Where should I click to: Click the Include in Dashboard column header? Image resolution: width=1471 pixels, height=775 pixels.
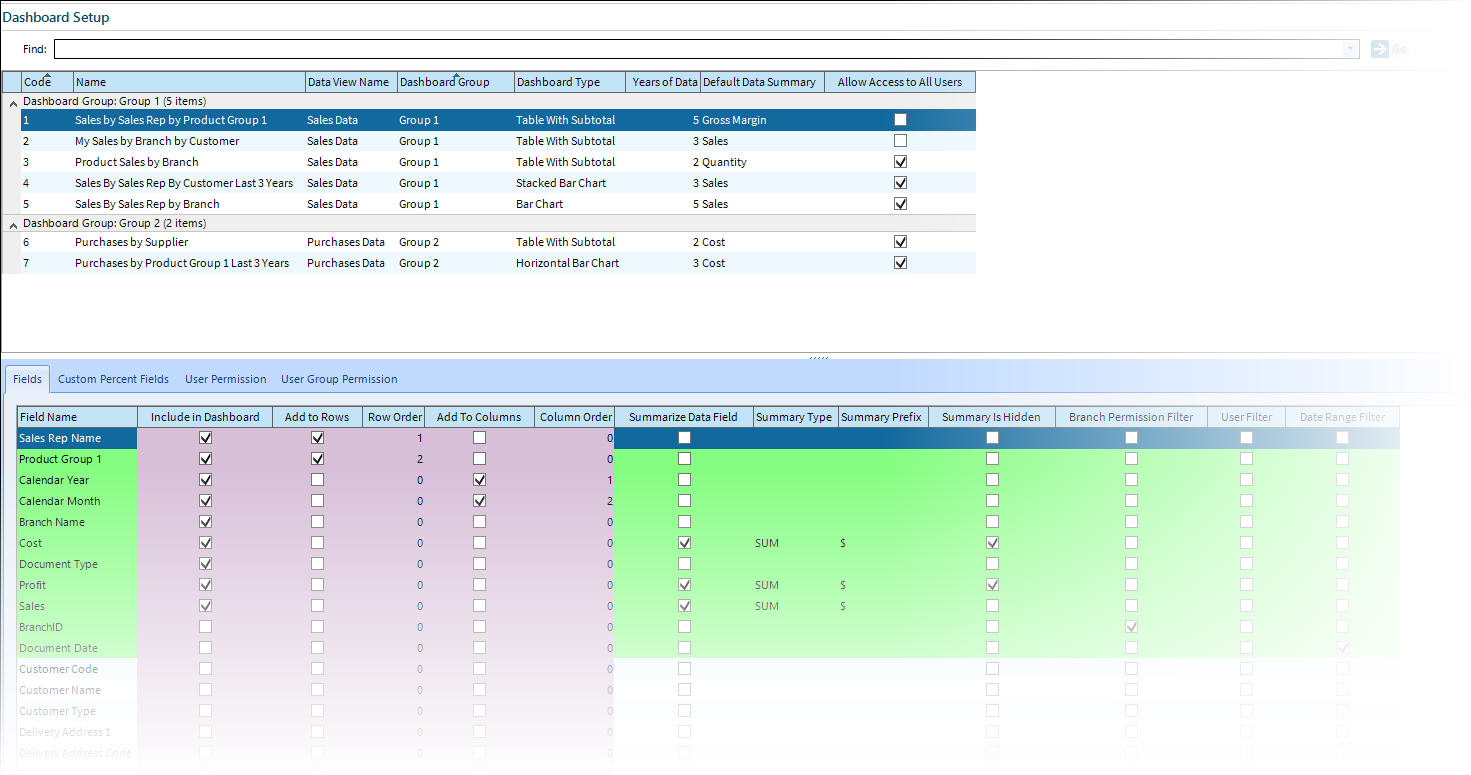tap(205, 417)
